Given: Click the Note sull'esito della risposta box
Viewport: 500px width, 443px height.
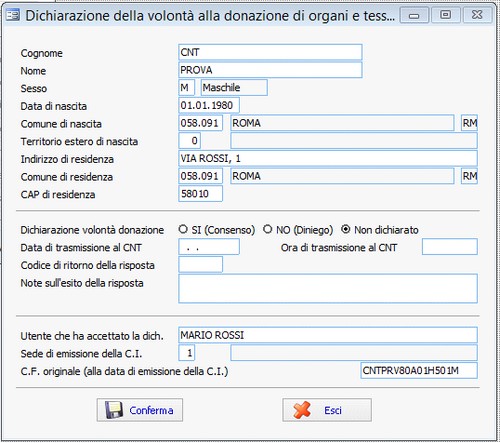Looking at the screenshot, I should [x=328, y=288].
